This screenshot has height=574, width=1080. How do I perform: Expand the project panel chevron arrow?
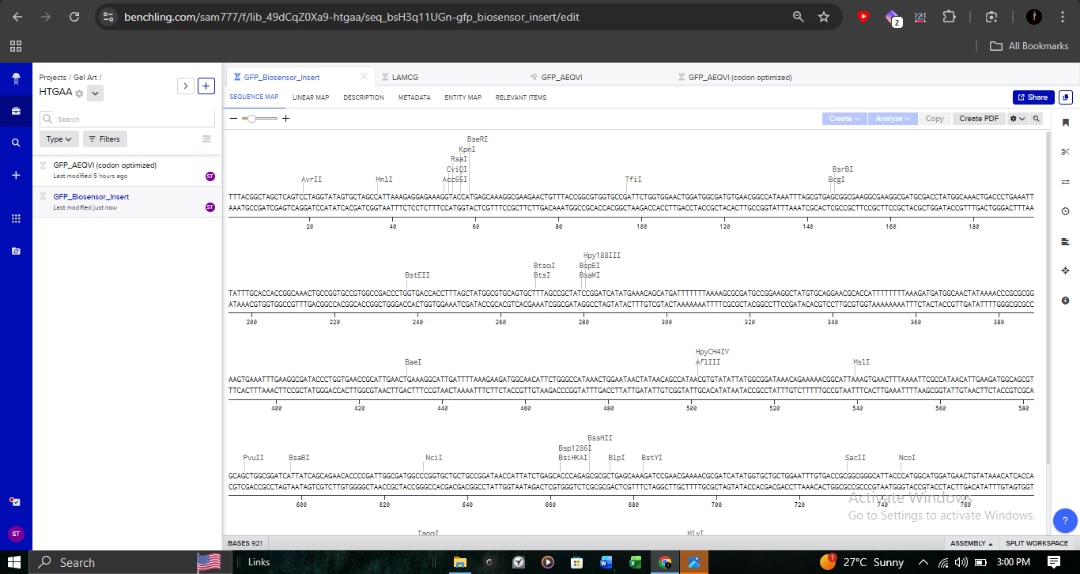[185, 85]
